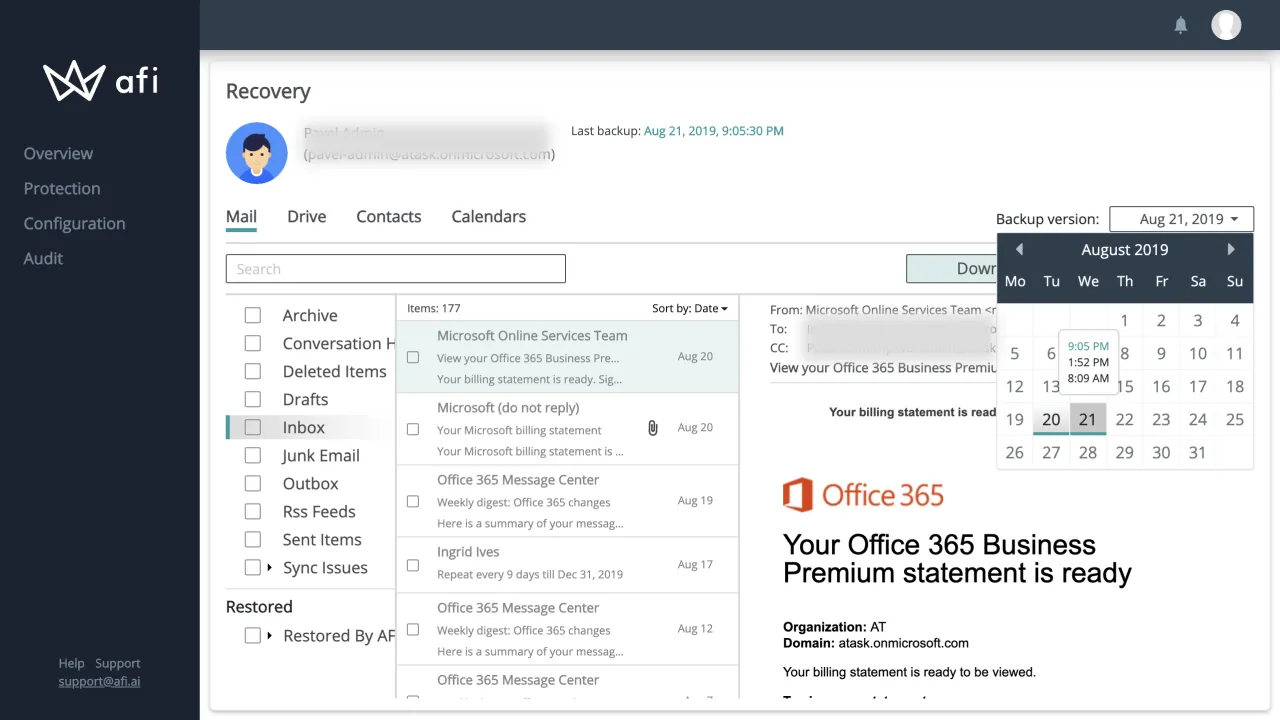
Task: Click the Help link
Action: pyautogui.click(x=71, y=663)
